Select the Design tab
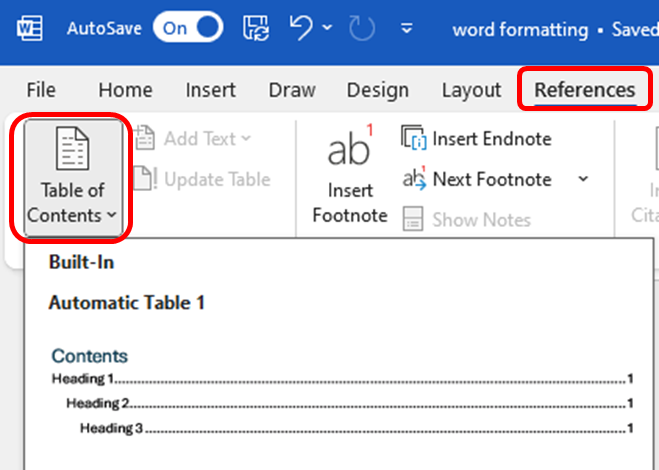 pyautogui.click(x=378, y=90)
